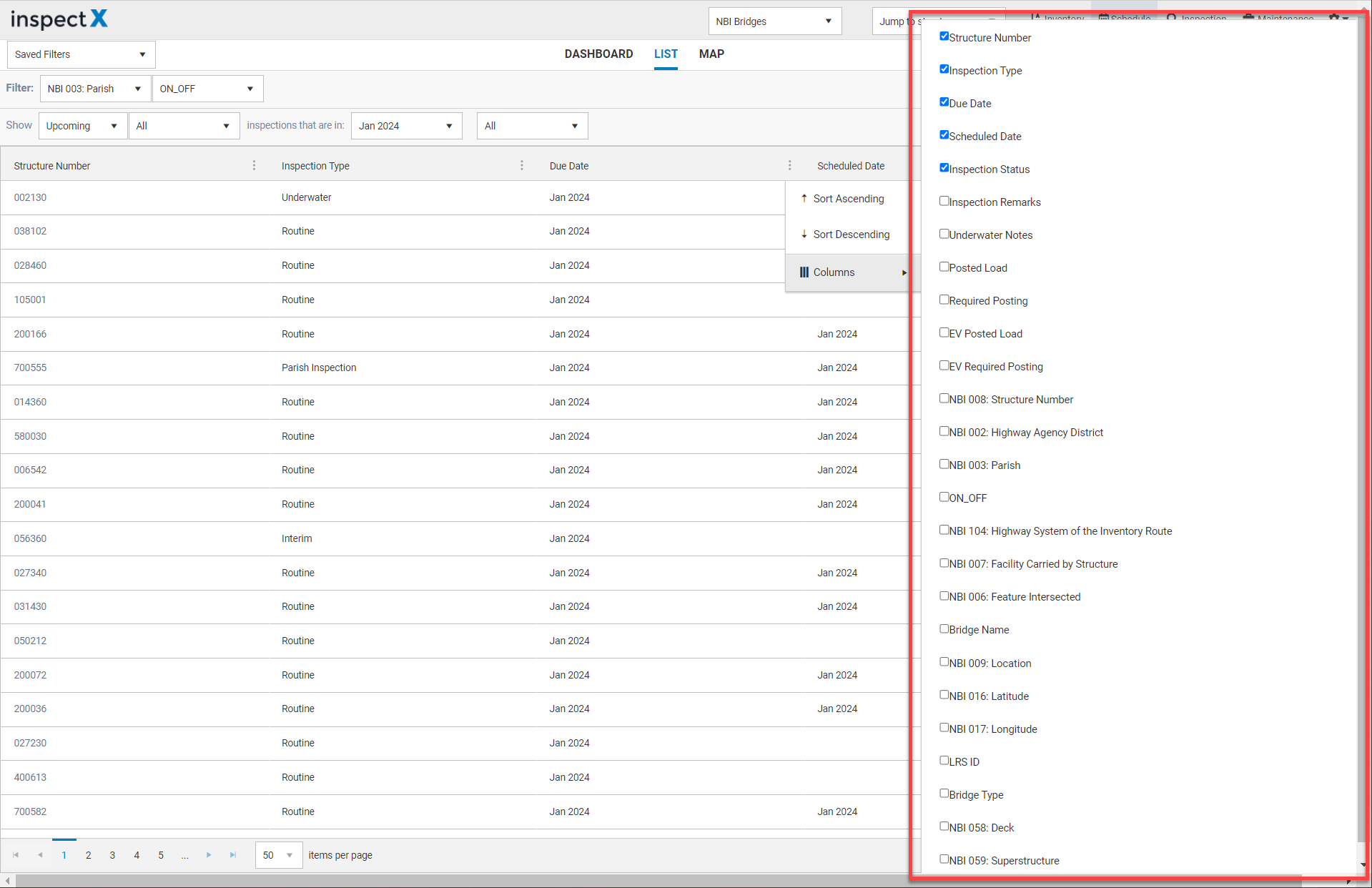Choose Sort Ascending from column menu

(x=847, y=199)
